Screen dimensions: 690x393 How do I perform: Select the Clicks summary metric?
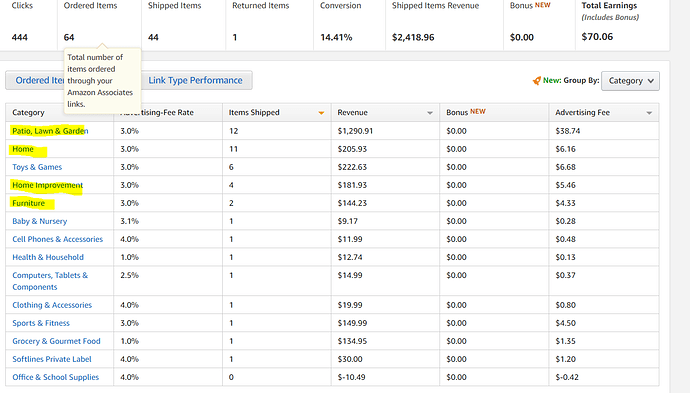point(29,24)
